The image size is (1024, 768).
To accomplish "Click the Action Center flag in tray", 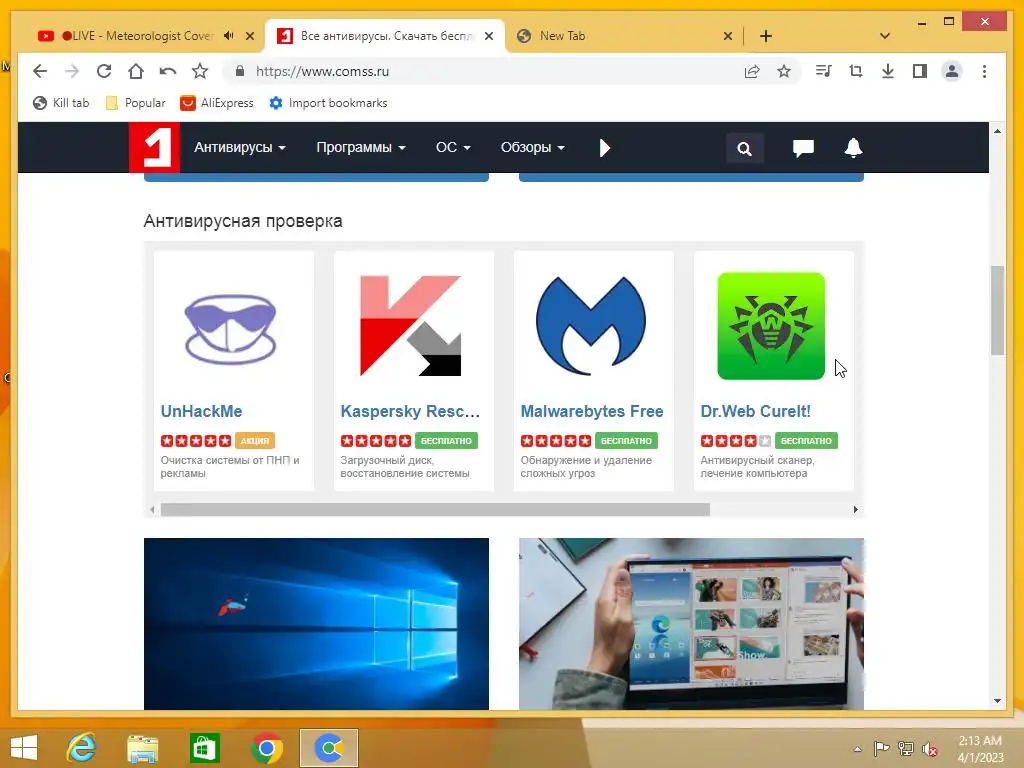I will 882,748.
